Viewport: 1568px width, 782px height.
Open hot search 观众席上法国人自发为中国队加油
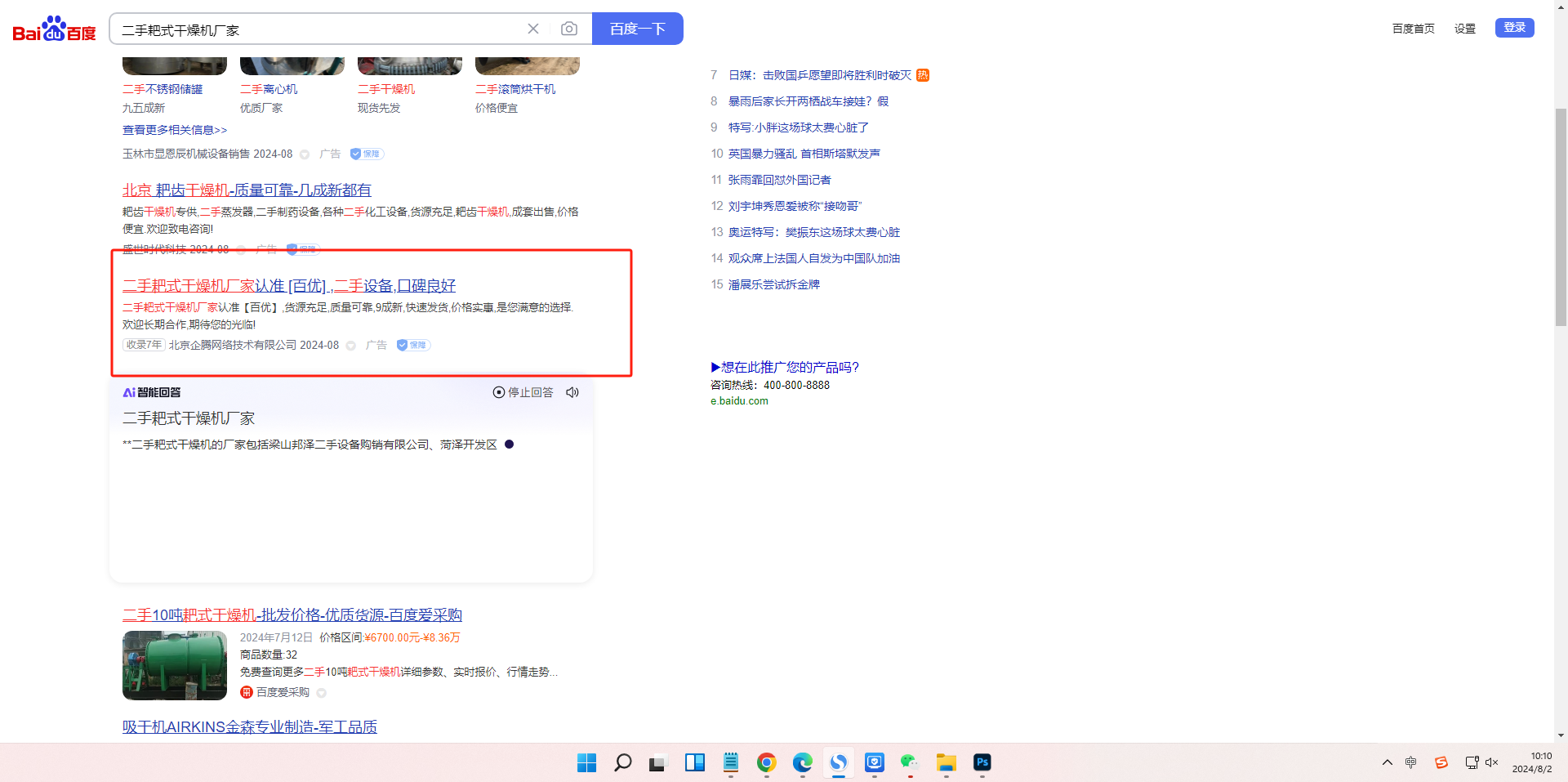point(814,258)
